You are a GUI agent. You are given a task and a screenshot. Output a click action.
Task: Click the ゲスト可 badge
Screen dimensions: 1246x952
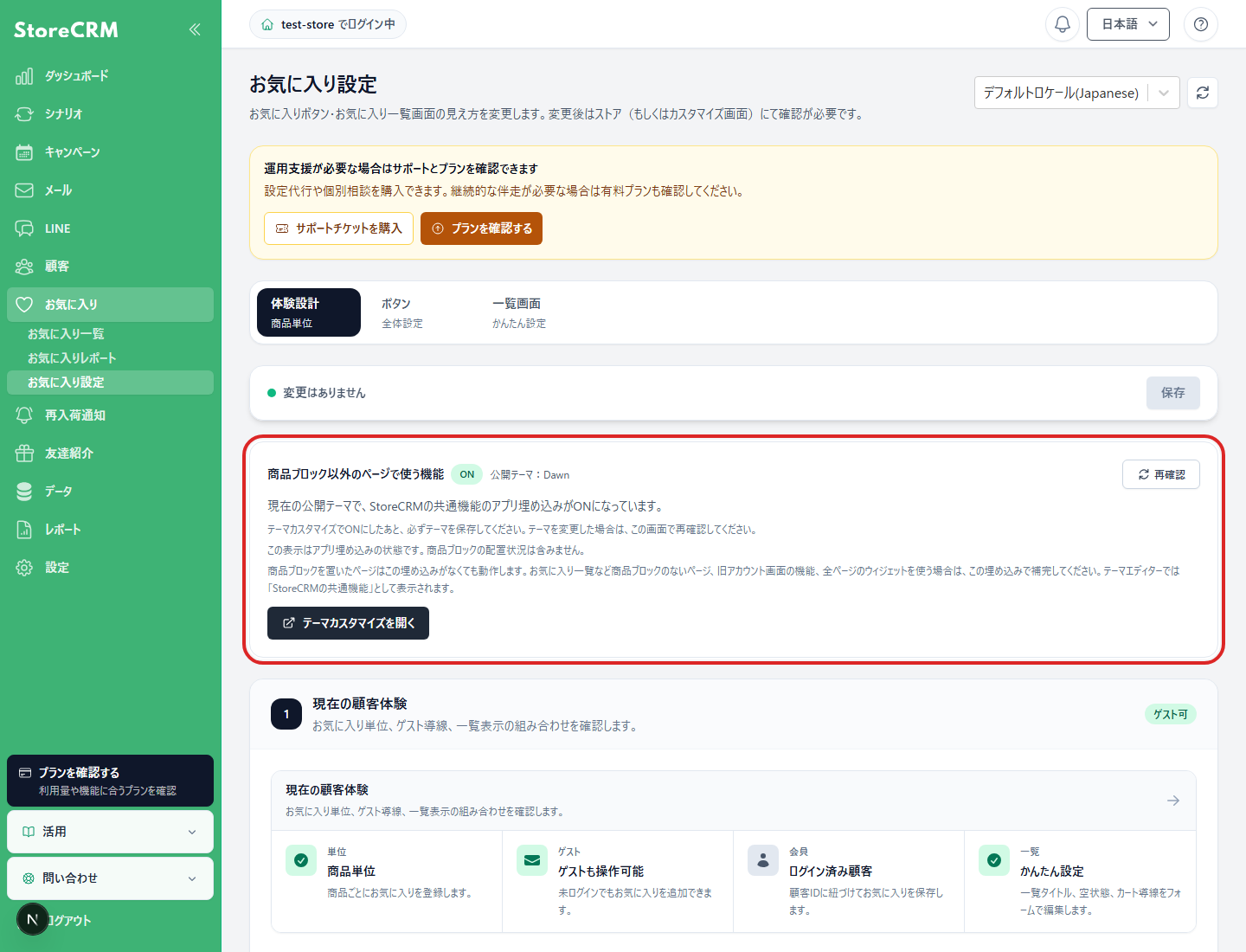click(x=1170, y=714)
